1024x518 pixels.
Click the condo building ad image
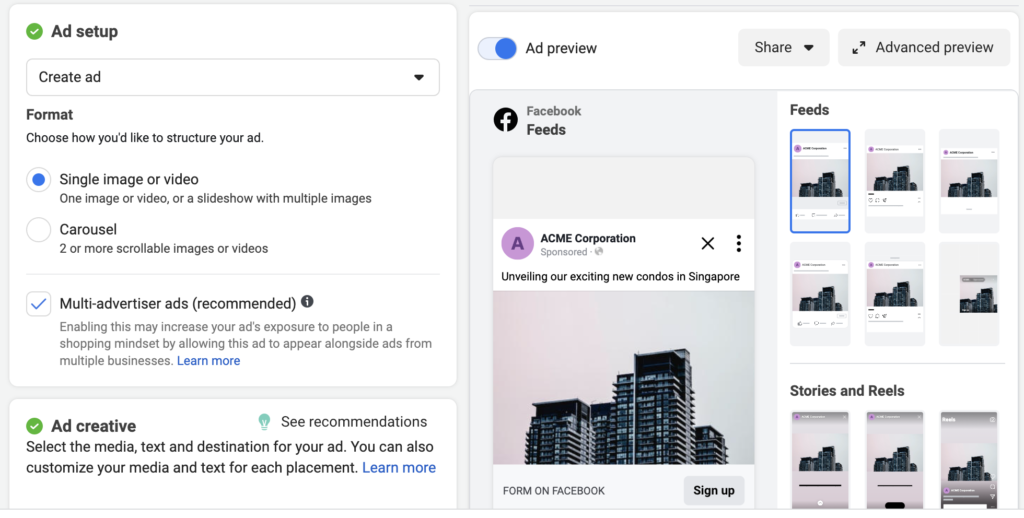624,378
